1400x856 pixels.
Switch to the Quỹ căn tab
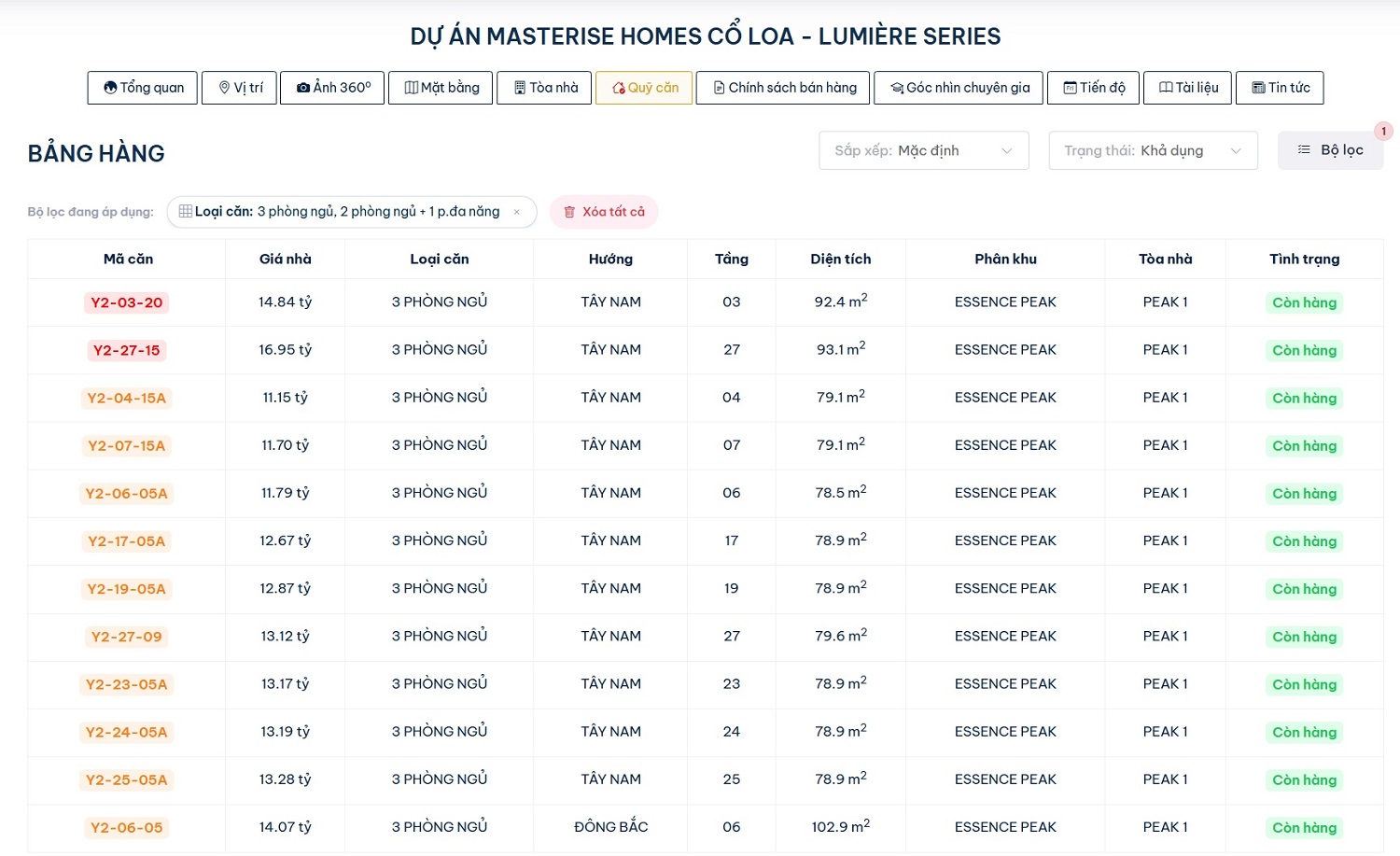click(644, 88)
